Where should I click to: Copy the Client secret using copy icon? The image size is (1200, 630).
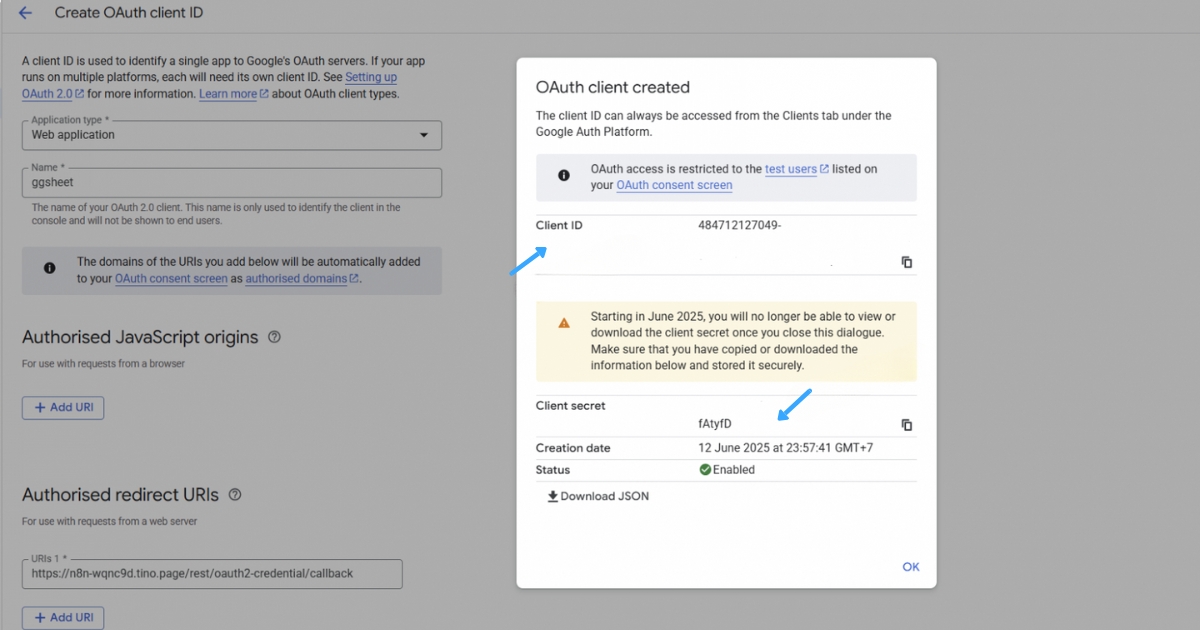click(906, 424)
